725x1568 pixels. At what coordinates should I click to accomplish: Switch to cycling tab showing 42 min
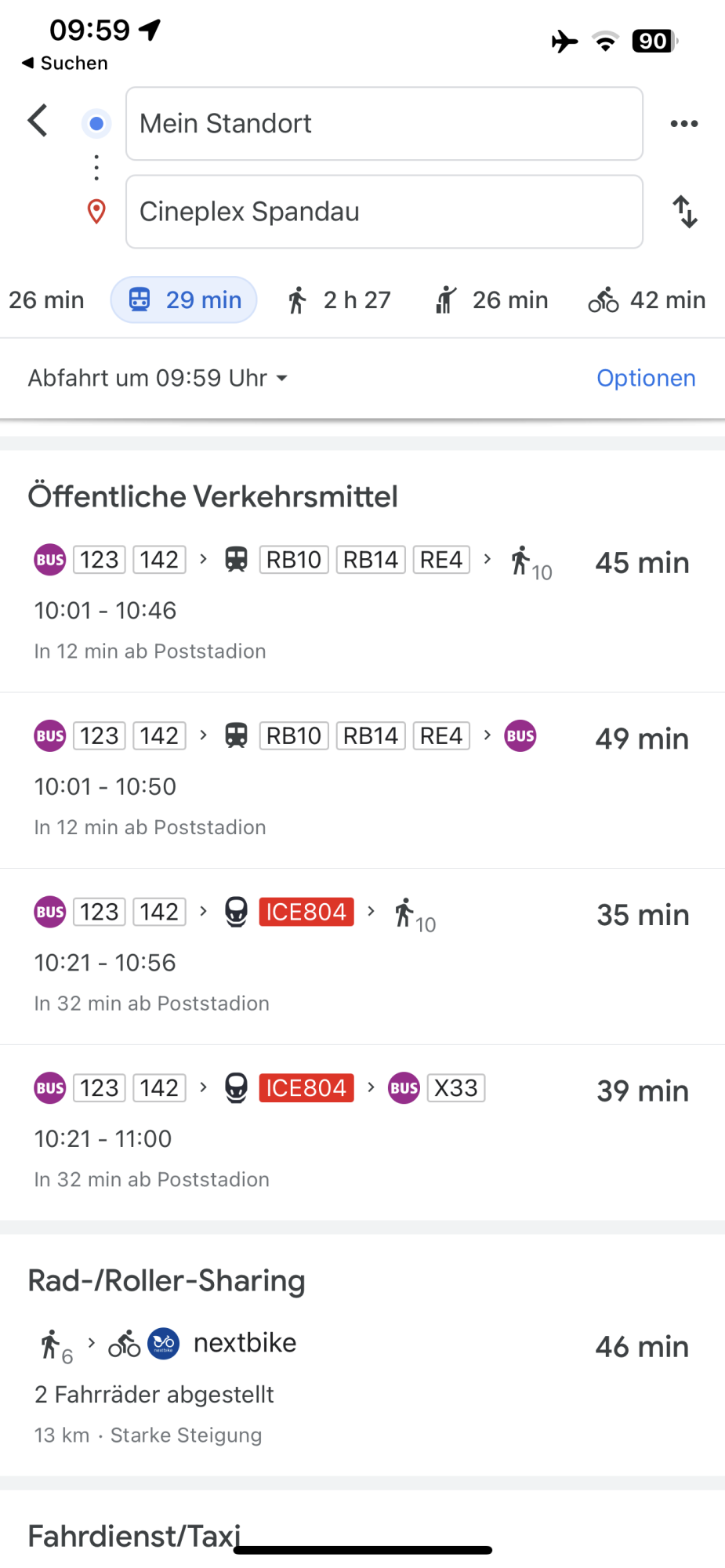click(x=647, y=300)
